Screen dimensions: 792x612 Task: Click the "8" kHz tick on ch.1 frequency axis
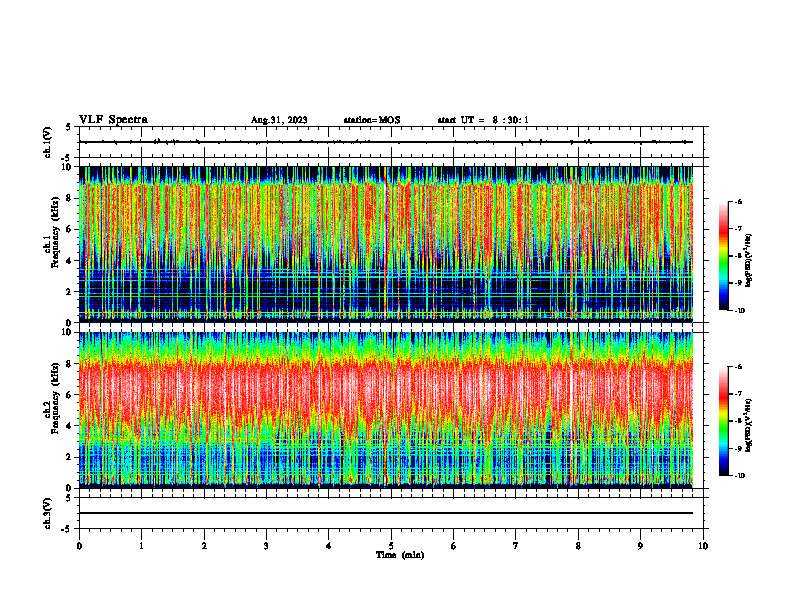point(70,198)
